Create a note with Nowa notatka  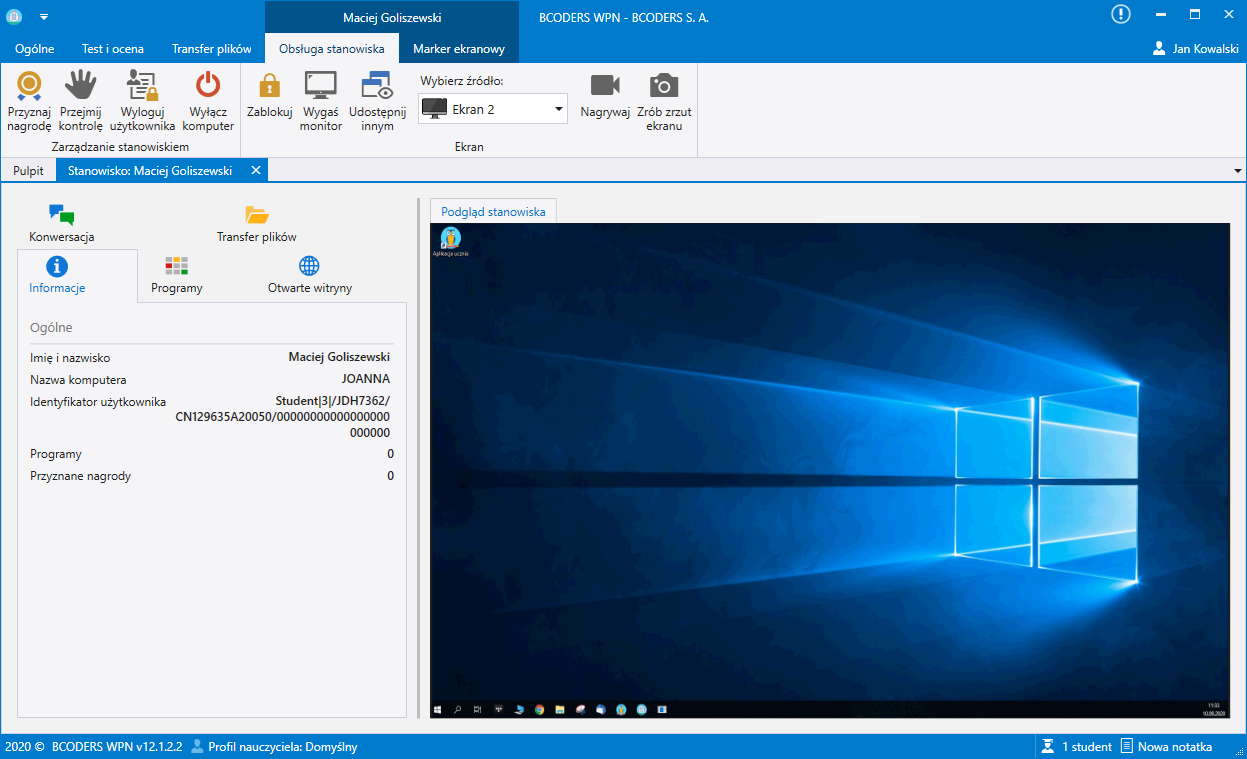tap(1166, 747)
